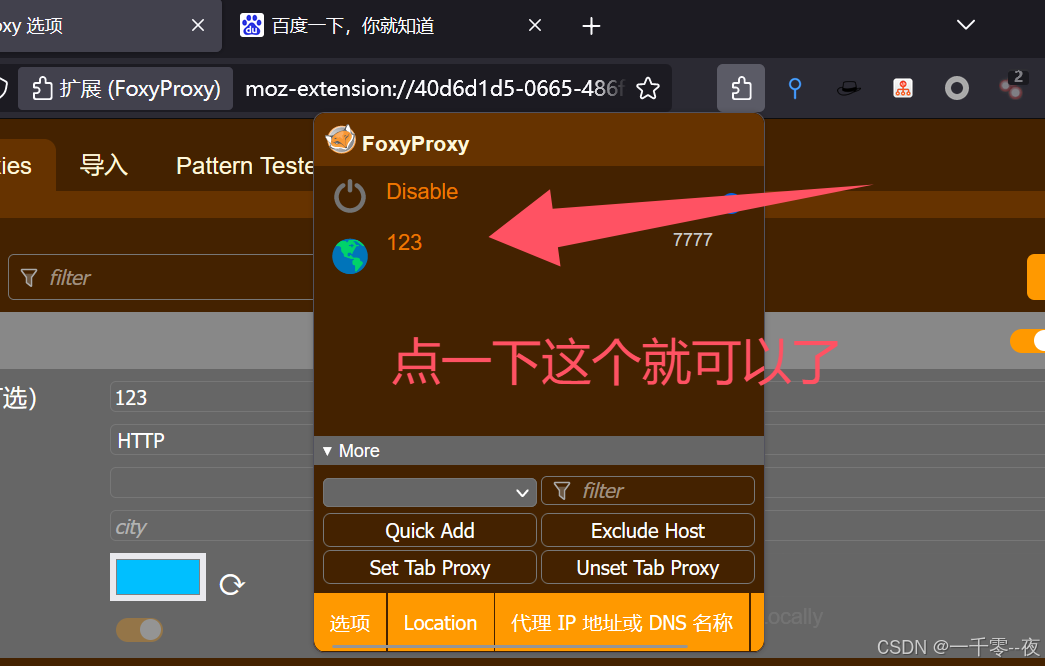This screenshot has width=1045, height=666.
Task: Open the HTTP proxy type dropdown
Action: click(212, 440)
